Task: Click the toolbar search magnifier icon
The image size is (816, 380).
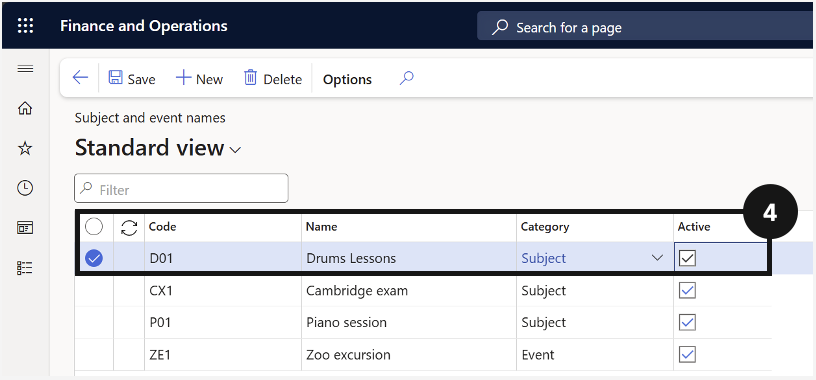Action: coord(406,78)
